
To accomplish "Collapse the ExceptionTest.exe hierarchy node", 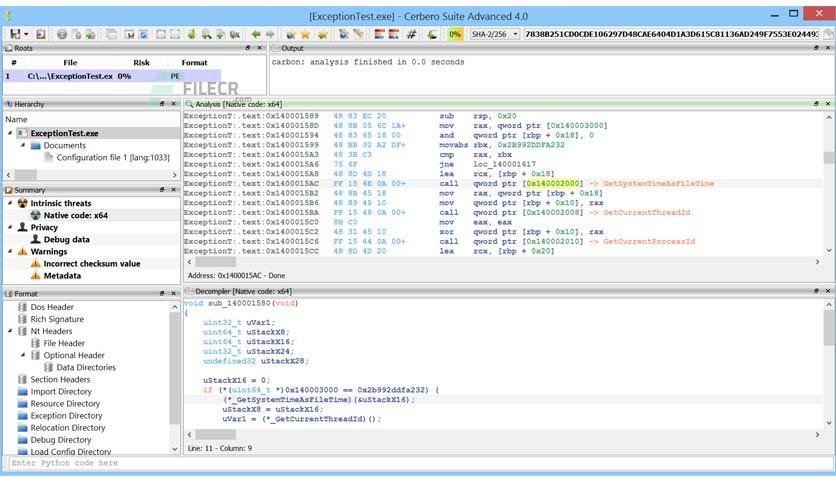I will click(10, 133).
